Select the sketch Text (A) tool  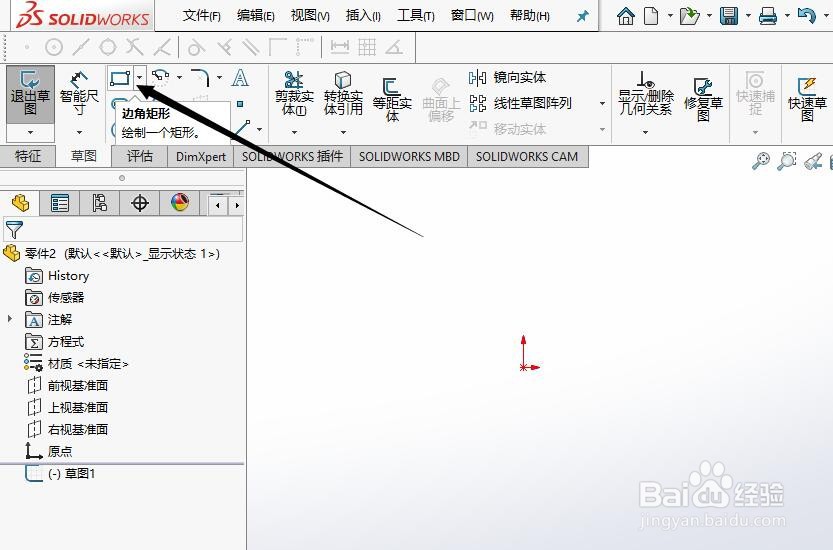pos(240,78)
